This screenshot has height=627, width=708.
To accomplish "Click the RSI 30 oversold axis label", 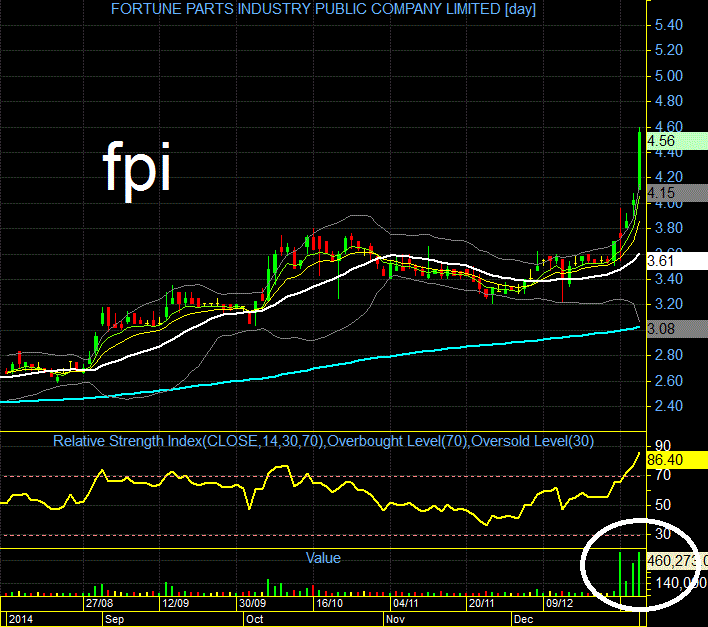I will tap(663, 534).
